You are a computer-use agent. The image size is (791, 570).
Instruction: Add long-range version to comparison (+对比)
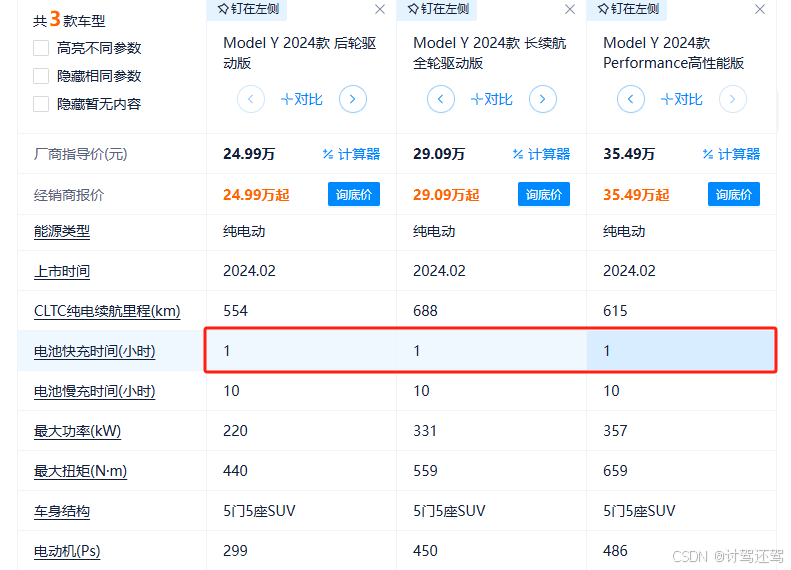point(492,99)
